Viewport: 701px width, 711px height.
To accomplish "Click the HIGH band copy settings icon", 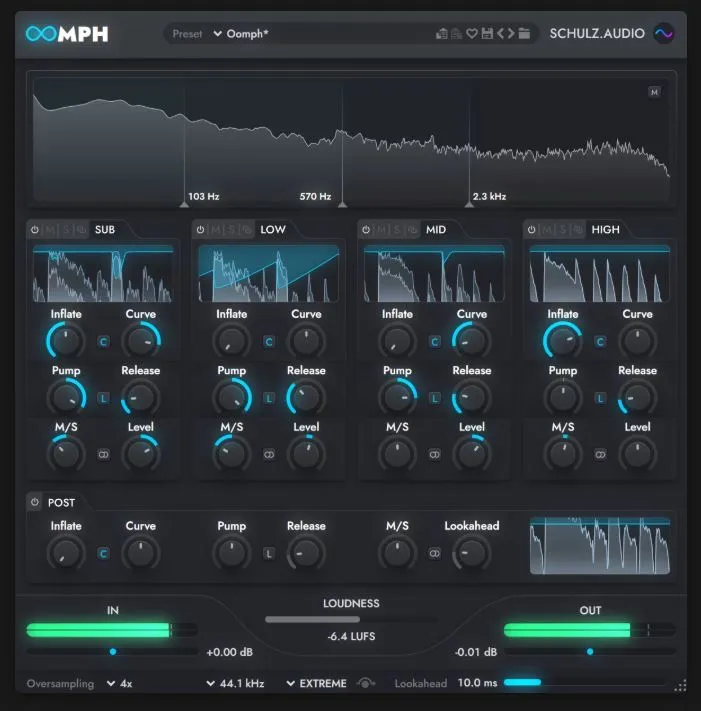I will [578, 230].
